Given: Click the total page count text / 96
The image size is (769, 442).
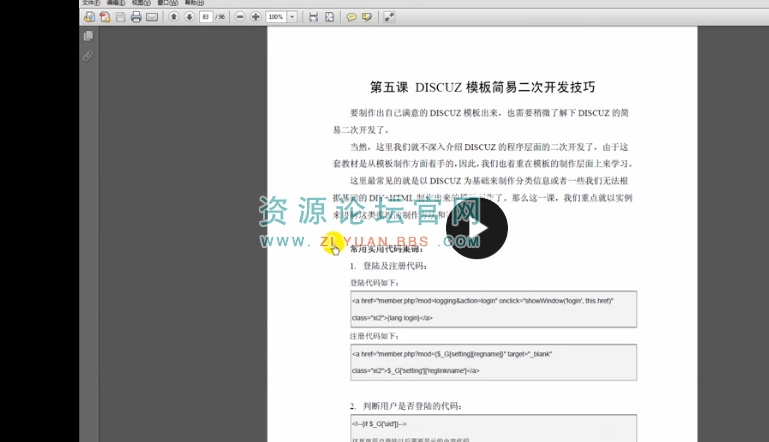Looking at the screenshot, I should pyautogui.click(x=220, y=17).
